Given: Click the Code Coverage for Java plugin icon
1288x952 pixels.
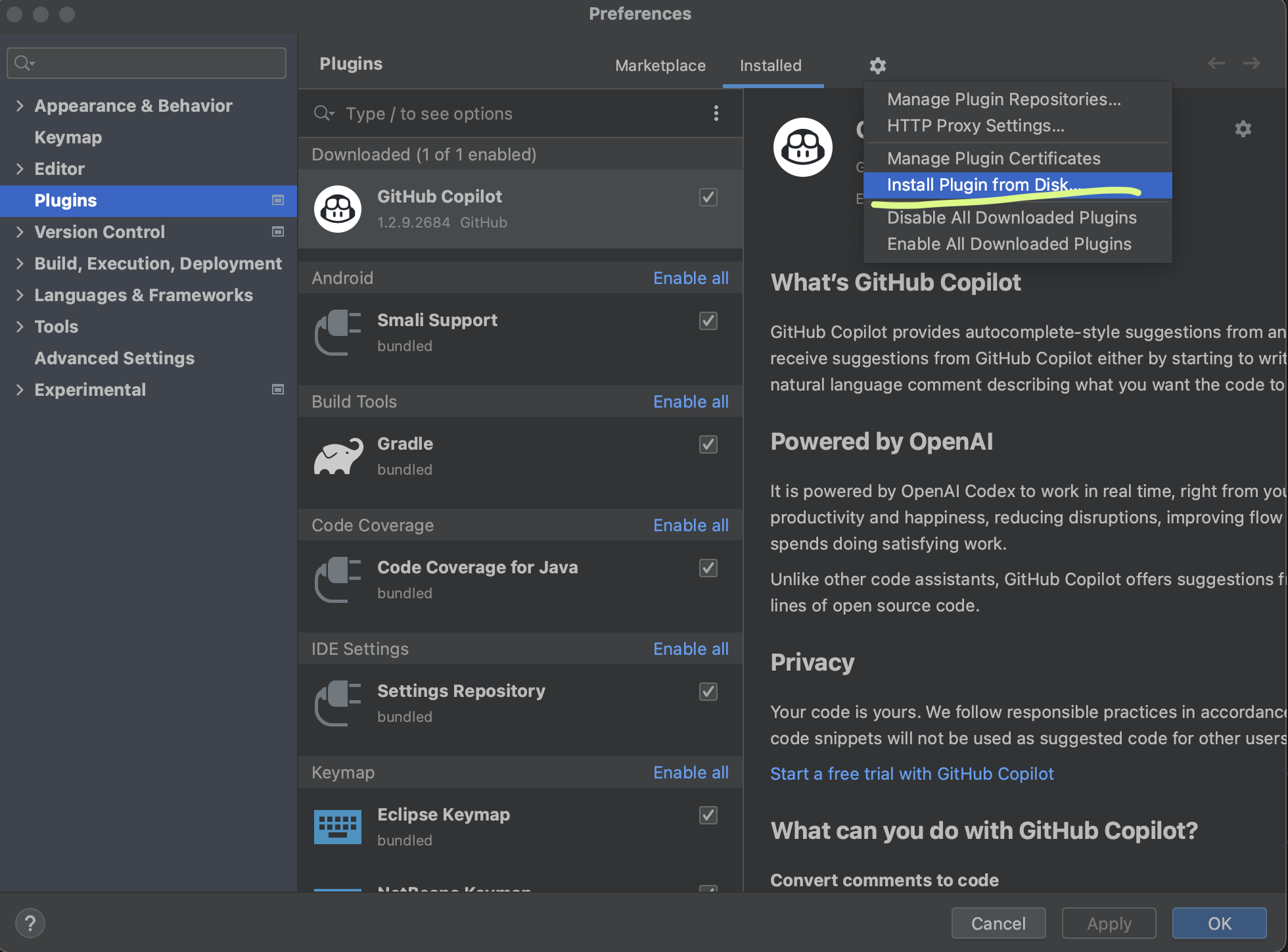Looking at the screenshot, I should (338, 580).
